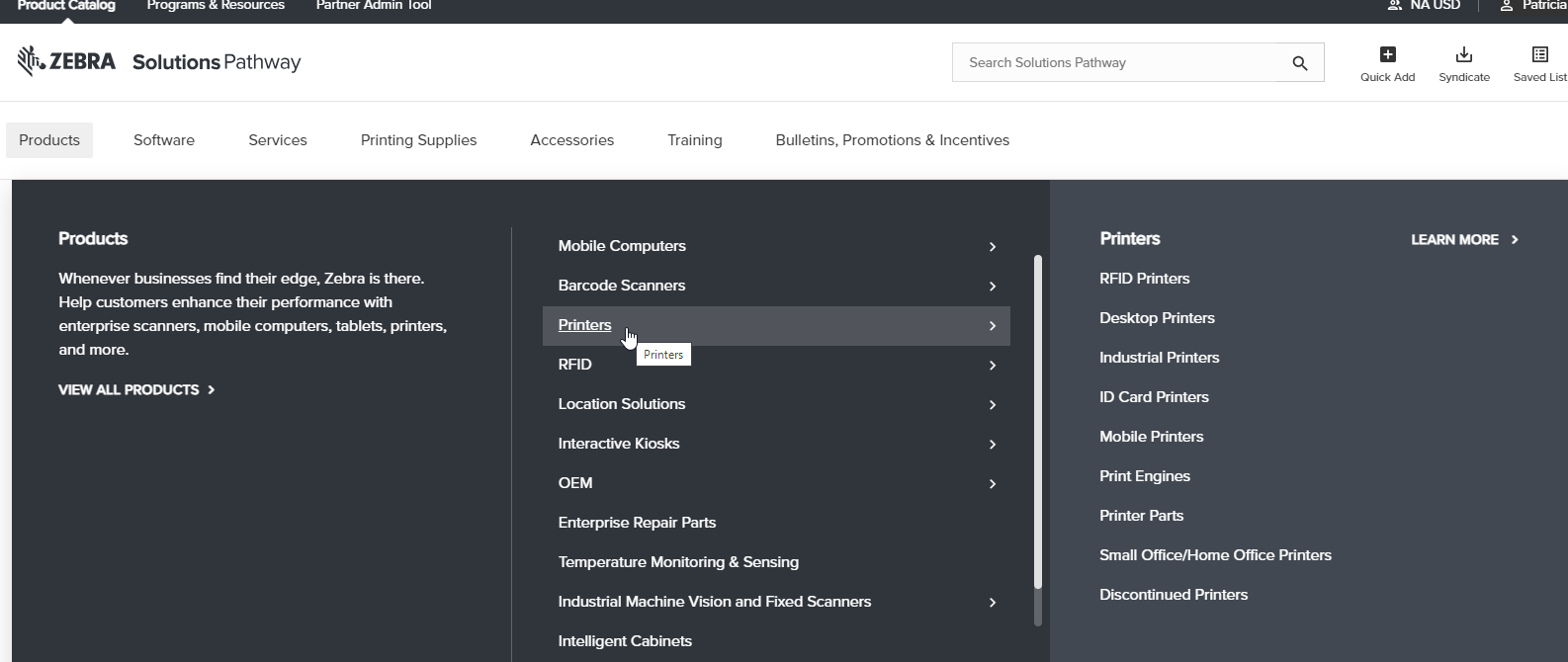Click the Zebra logo icon

[32, 61]
